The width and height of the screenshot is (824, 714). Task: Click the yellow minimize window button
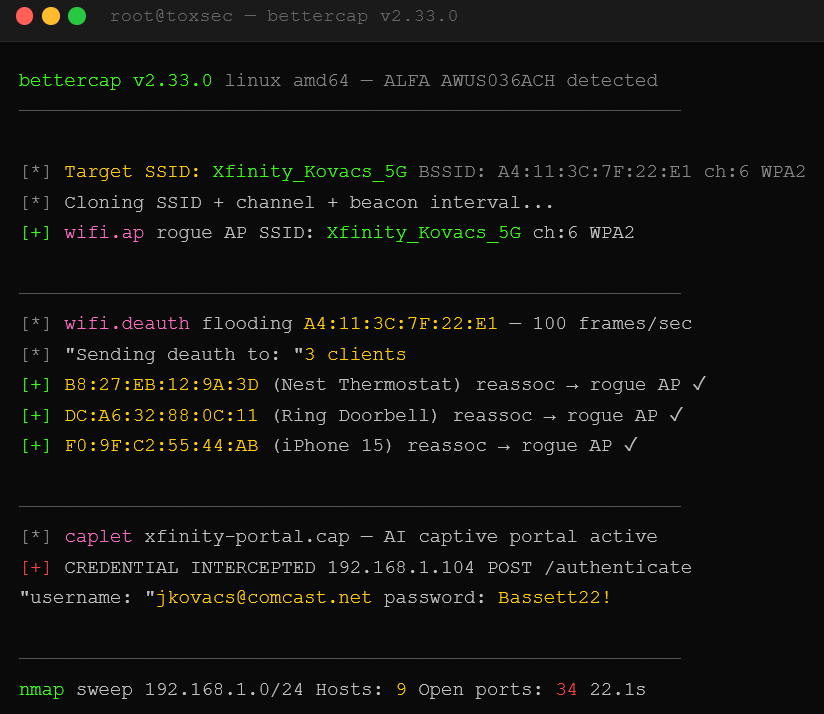tap(51, 16)
